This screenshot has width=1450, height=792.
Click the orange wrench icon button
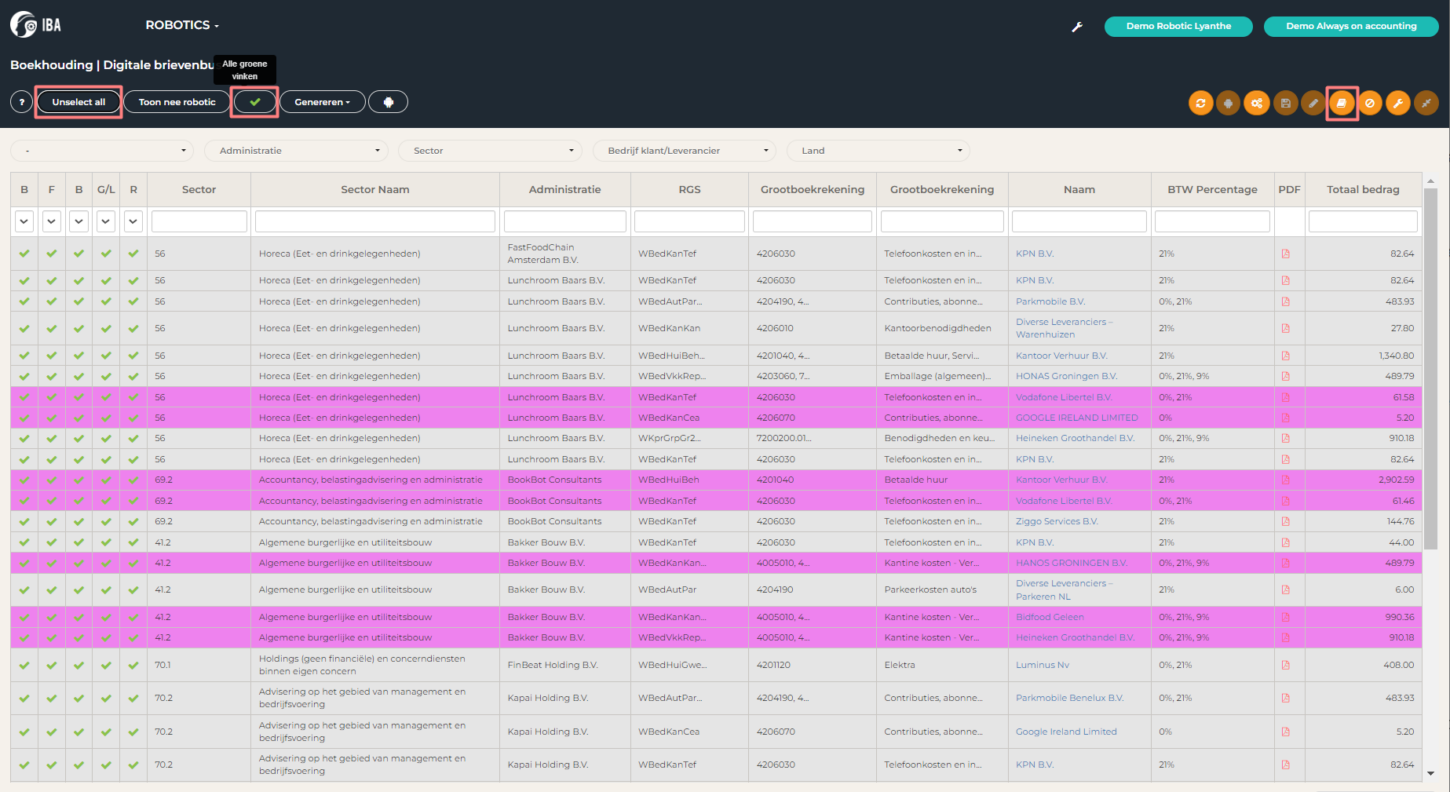click(x=1398, y=103)
